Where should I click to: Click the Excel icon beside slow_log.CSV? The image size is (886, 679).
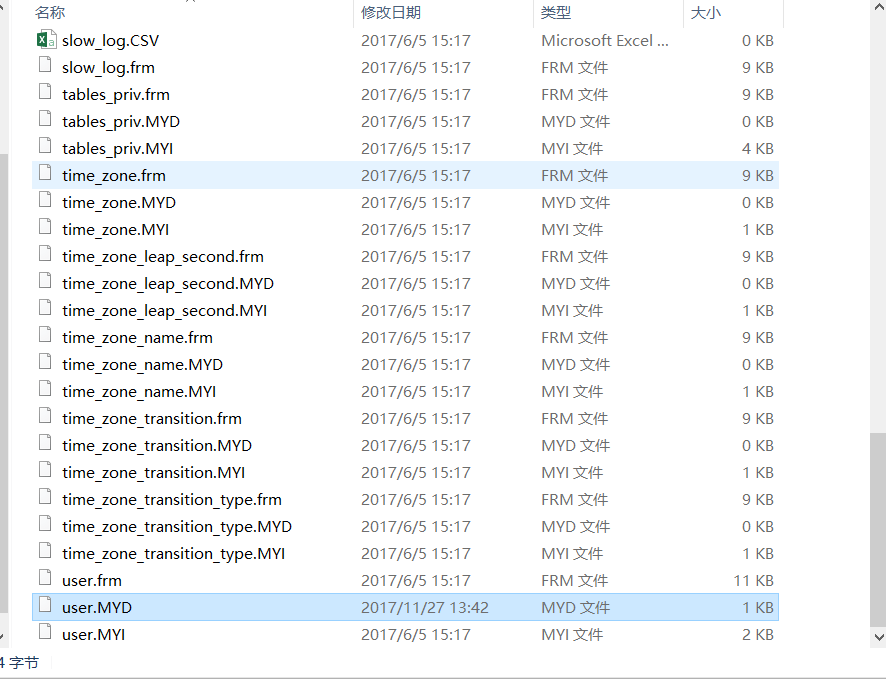(44, 40)
